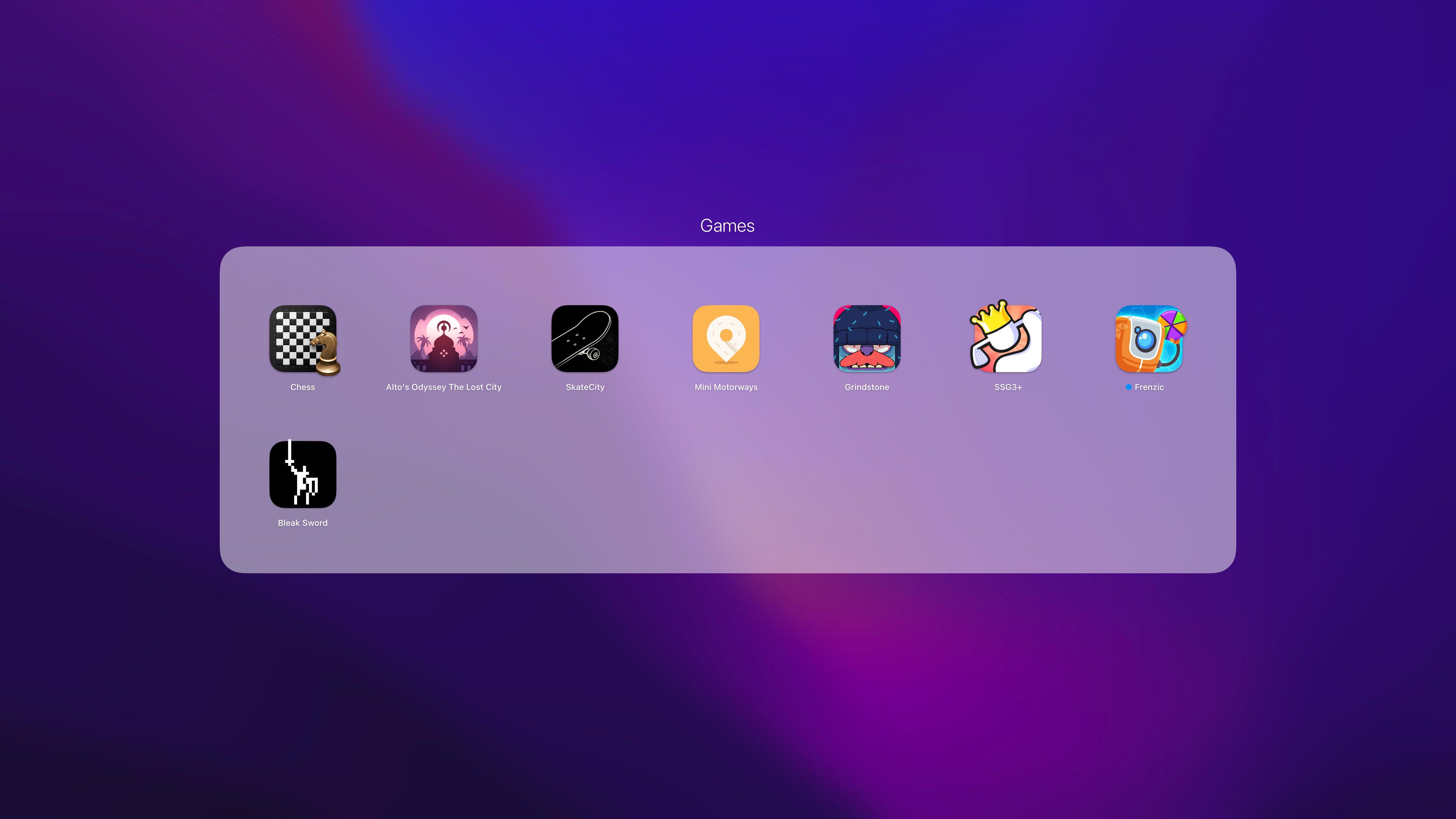Screen dimensions: 1456x819
Task: Click the 'SkateCity' name label
Action: tap(585, 387)
